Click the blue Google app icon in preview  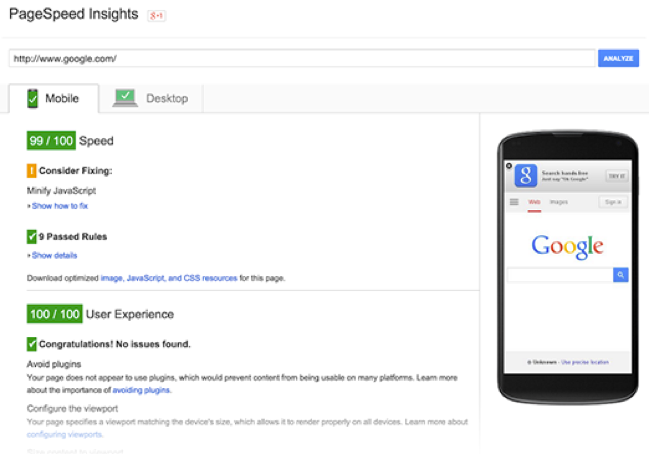[x=526, y=176]
